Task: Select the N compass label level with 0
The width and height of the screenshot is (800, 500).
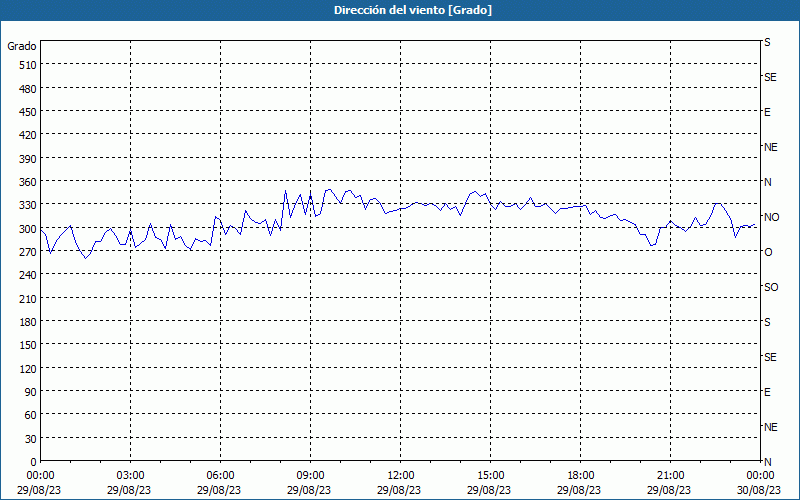Action: [768, 462]
